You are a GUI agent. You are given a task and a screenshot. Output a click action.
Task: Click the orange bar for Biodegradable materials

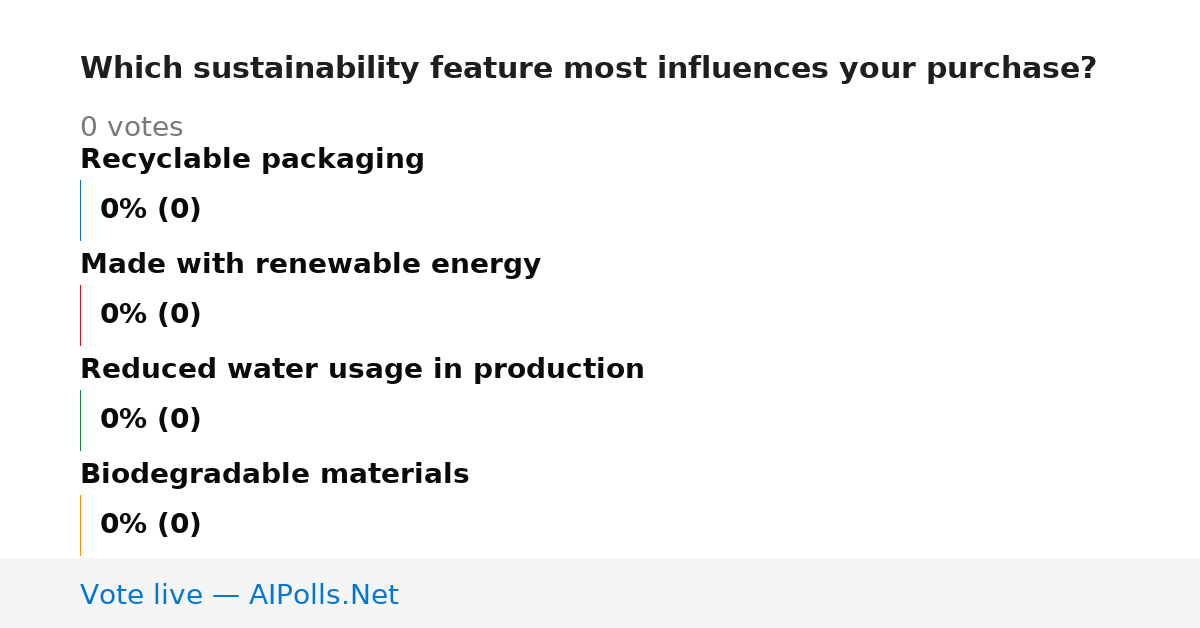(80, 525)
